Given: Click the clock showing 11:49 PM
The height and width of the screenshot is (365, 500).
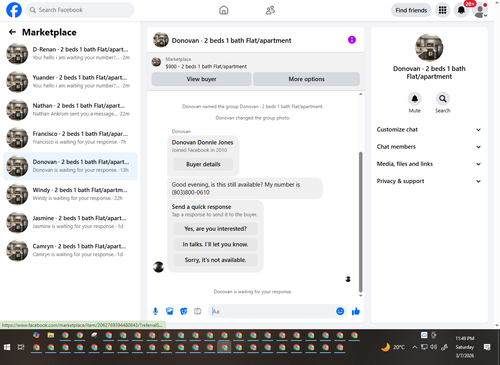Looking at the screenshot, I should tap(465, 338).
